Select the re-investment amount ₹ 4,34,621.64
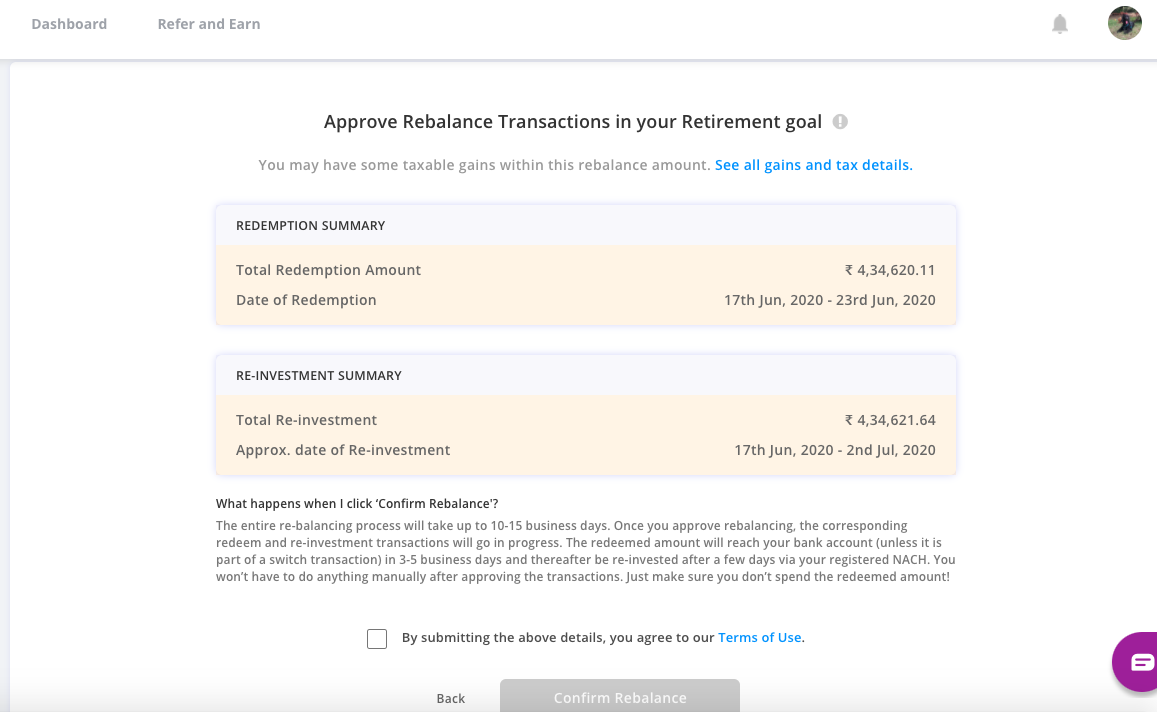 890,420
